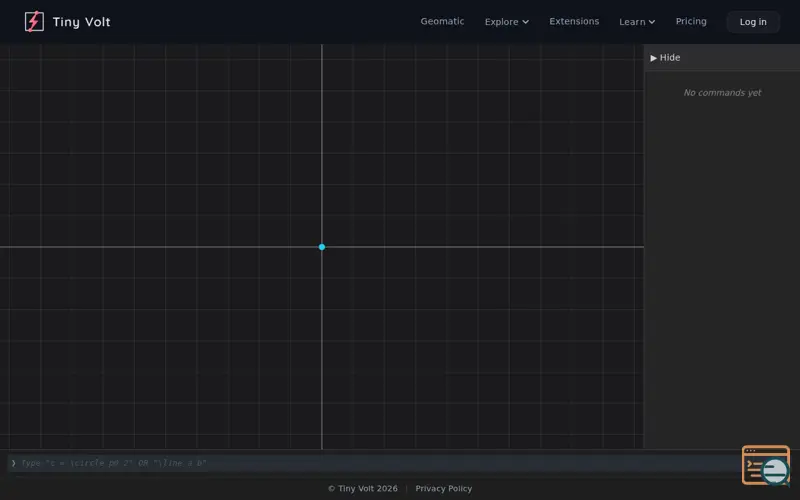
Task: Open the Geomatic nav item
Action: coord(442,21)
